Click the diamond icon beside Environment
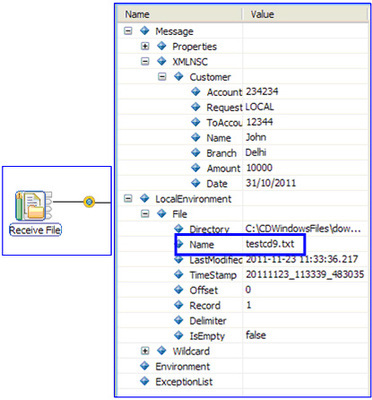Screen dimensions: 372x400 click(x=144, y=366)
